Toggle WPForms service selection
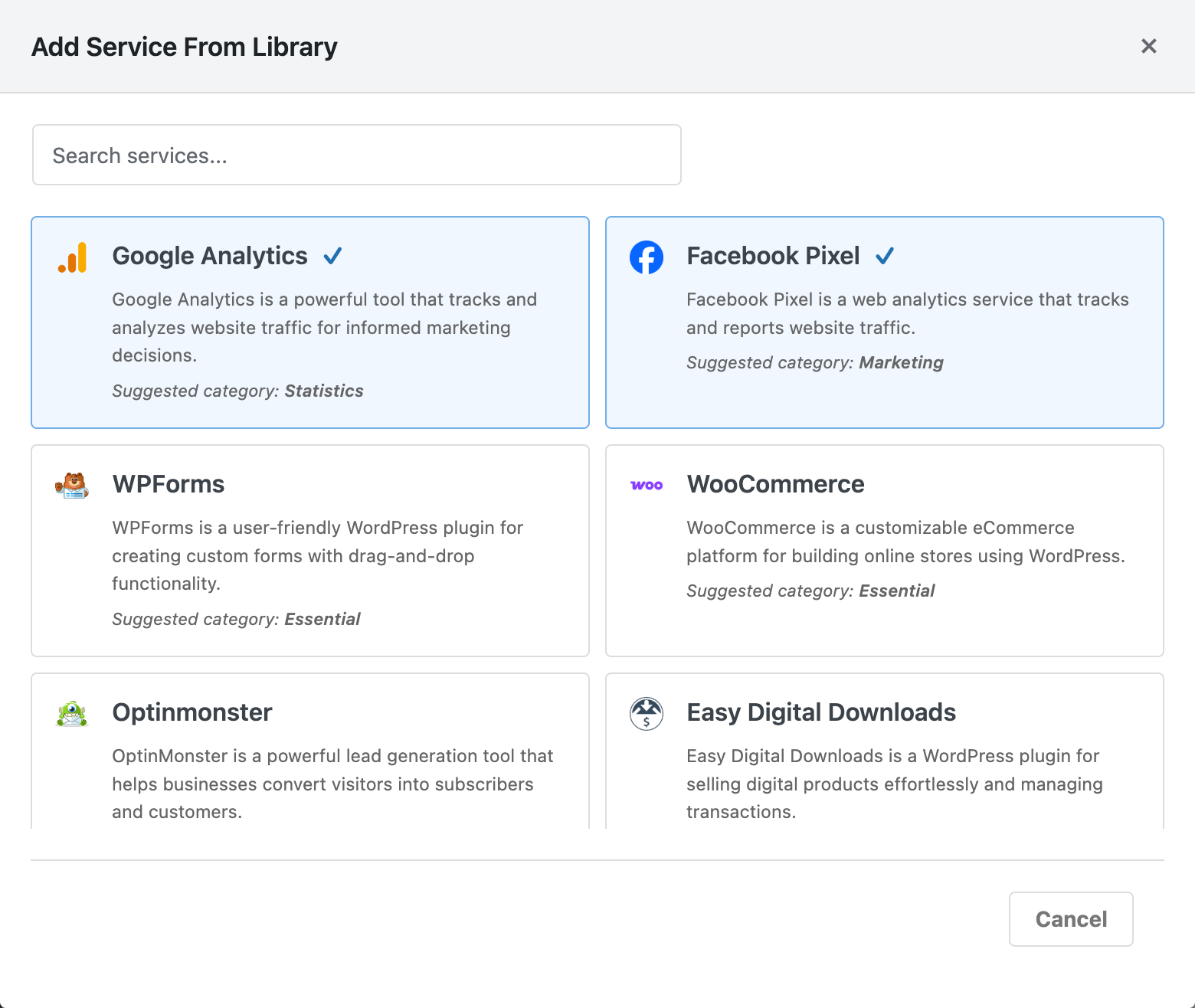Image resolution: width=1195 pixels, height=1008 pixels. [x=309, y=550]
